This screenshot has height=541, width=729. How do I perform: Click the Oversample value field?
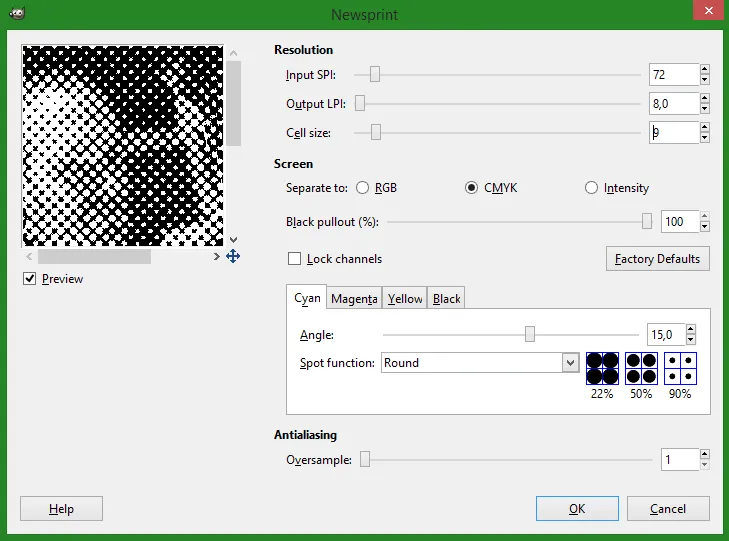pyautogui.click(x=680, y=460)
